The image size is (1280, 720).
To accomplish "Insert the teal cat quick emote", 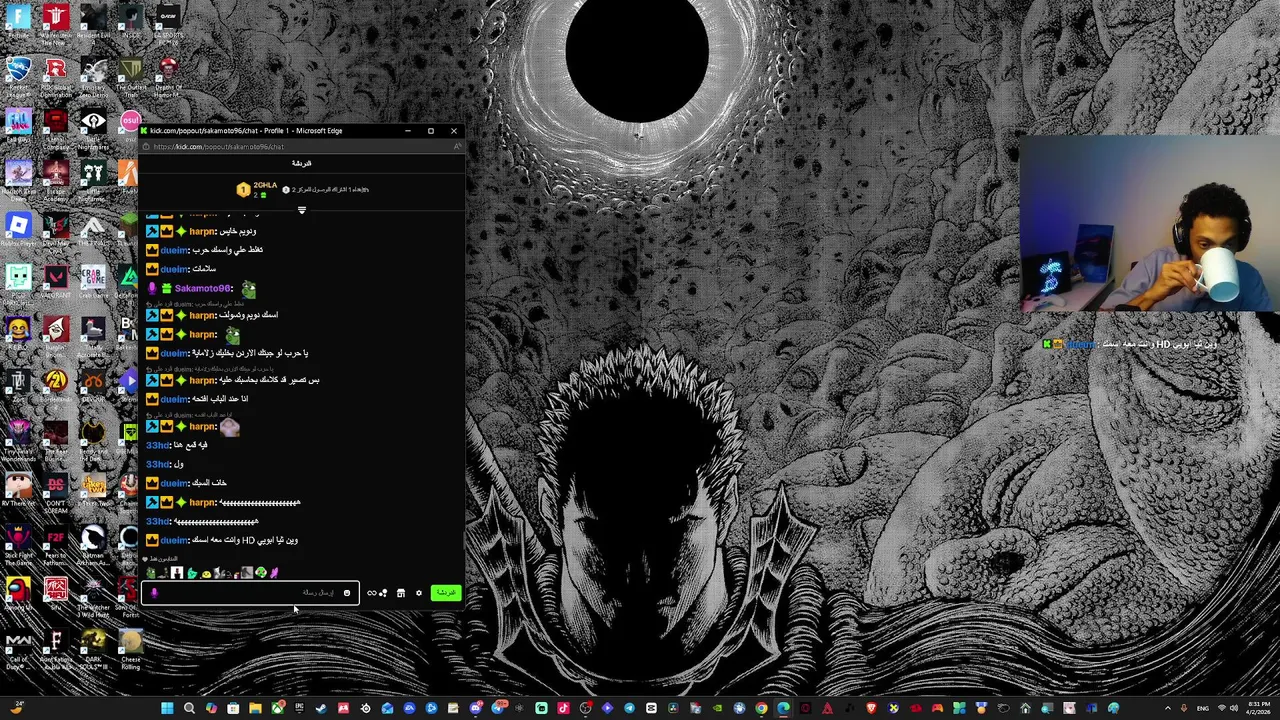I will pos(192,572).
